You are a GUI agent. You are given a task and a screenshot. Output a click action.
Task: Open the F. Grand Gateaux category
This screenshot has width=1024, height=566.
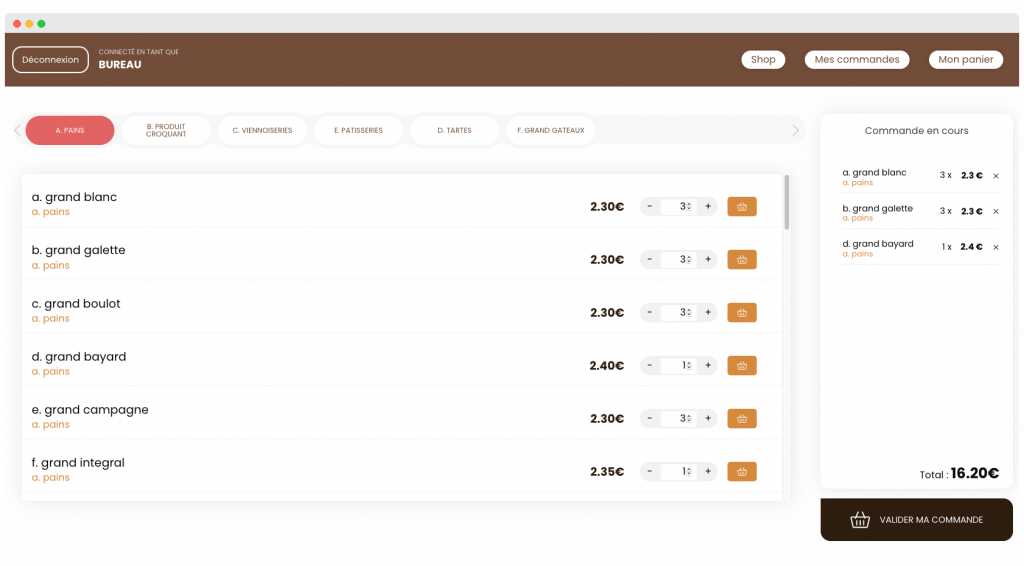coord(551,131)
